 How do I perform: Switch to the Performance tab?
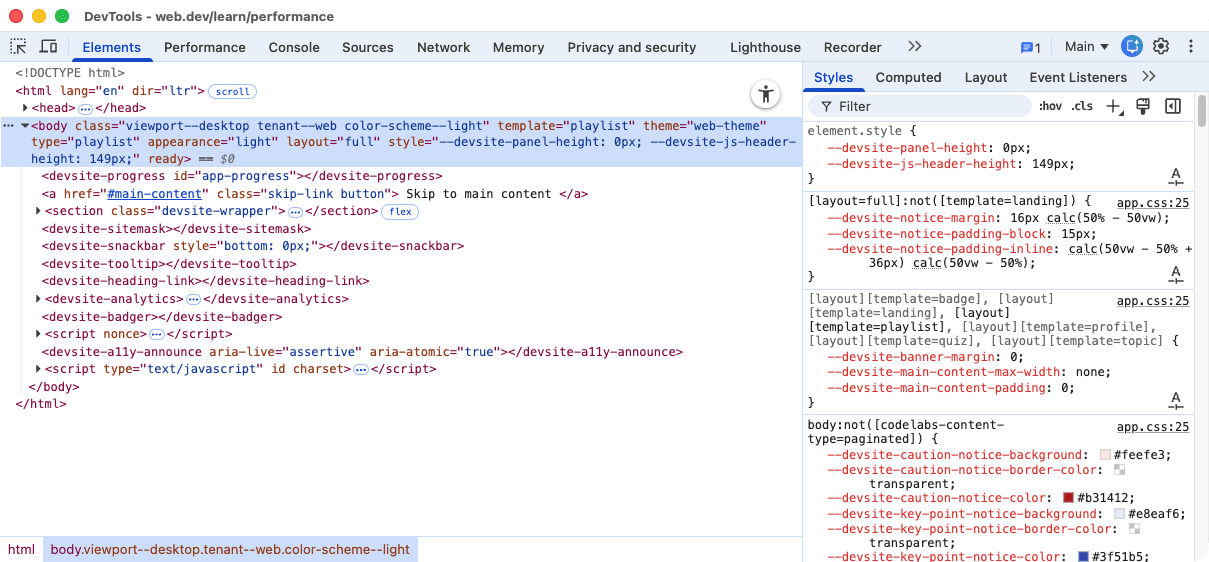(x=205, y=47)
